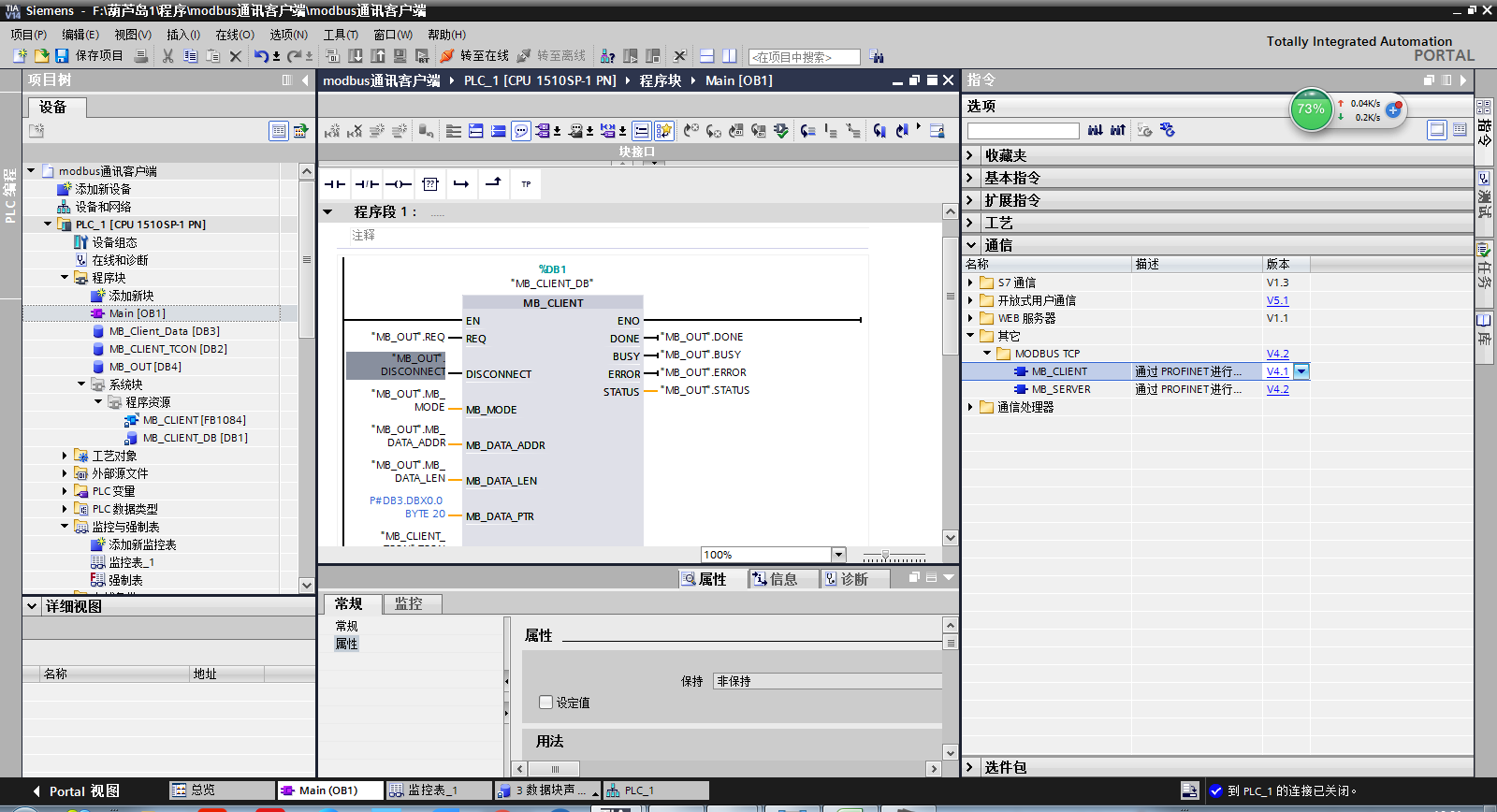The image size is (1497, 812).
Task: Toggle the favorites display star icon
Action: 663,131
